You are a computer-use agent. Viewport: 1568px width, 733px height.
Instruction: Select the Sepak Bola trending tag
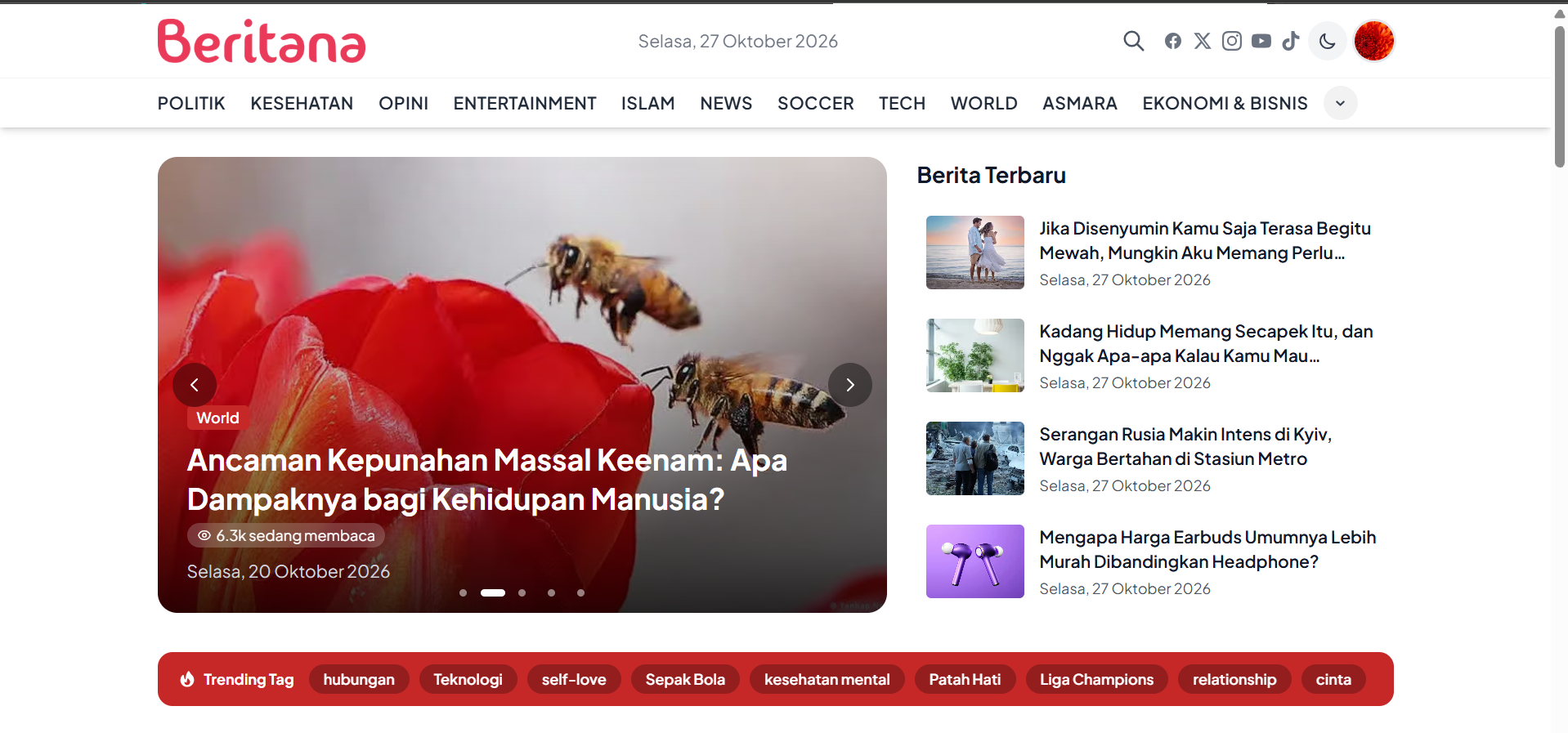685,679
